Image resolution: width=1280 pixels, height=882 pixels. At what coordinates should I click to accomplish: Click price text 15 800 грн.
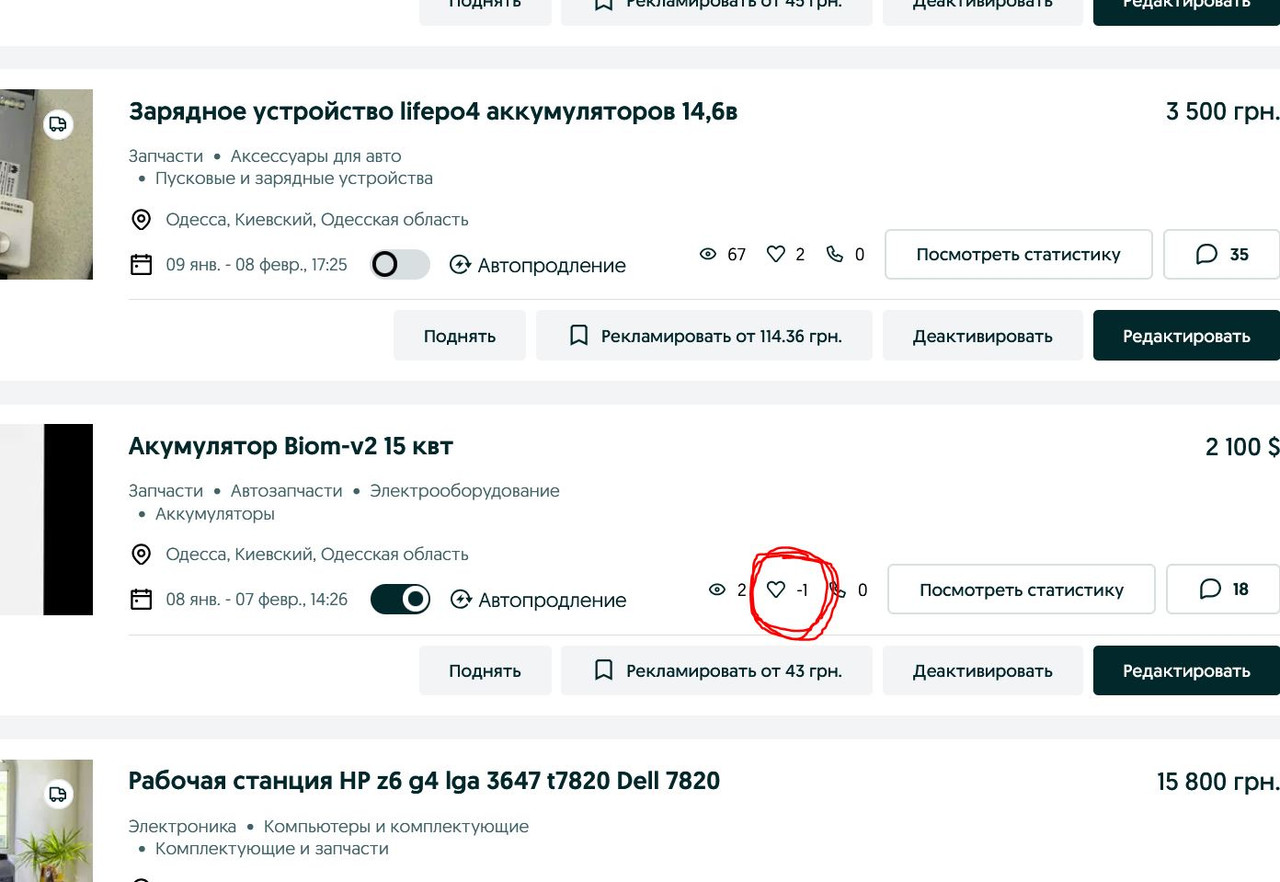1218,780
